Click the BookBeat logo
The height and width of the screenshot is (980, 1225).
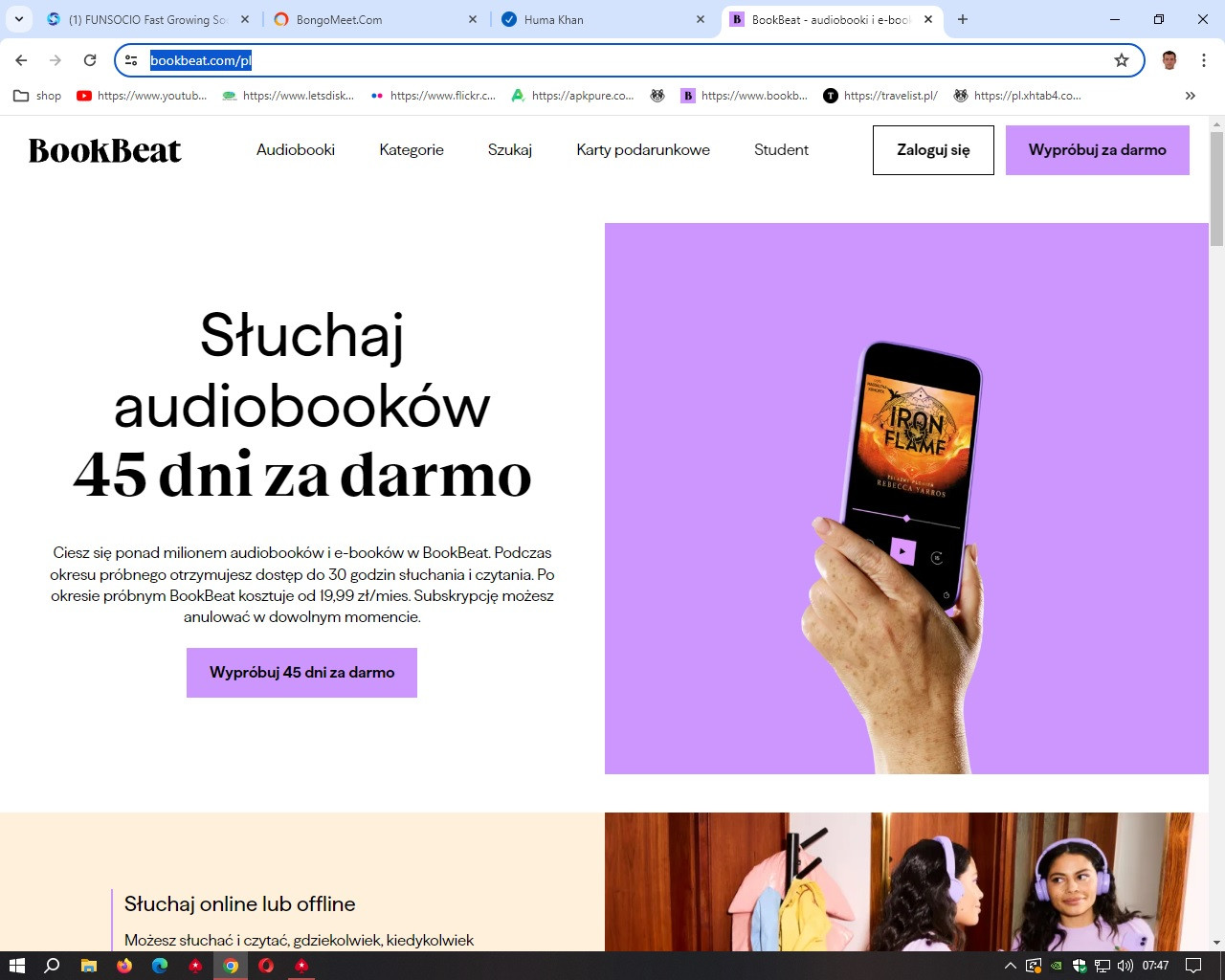105,149
